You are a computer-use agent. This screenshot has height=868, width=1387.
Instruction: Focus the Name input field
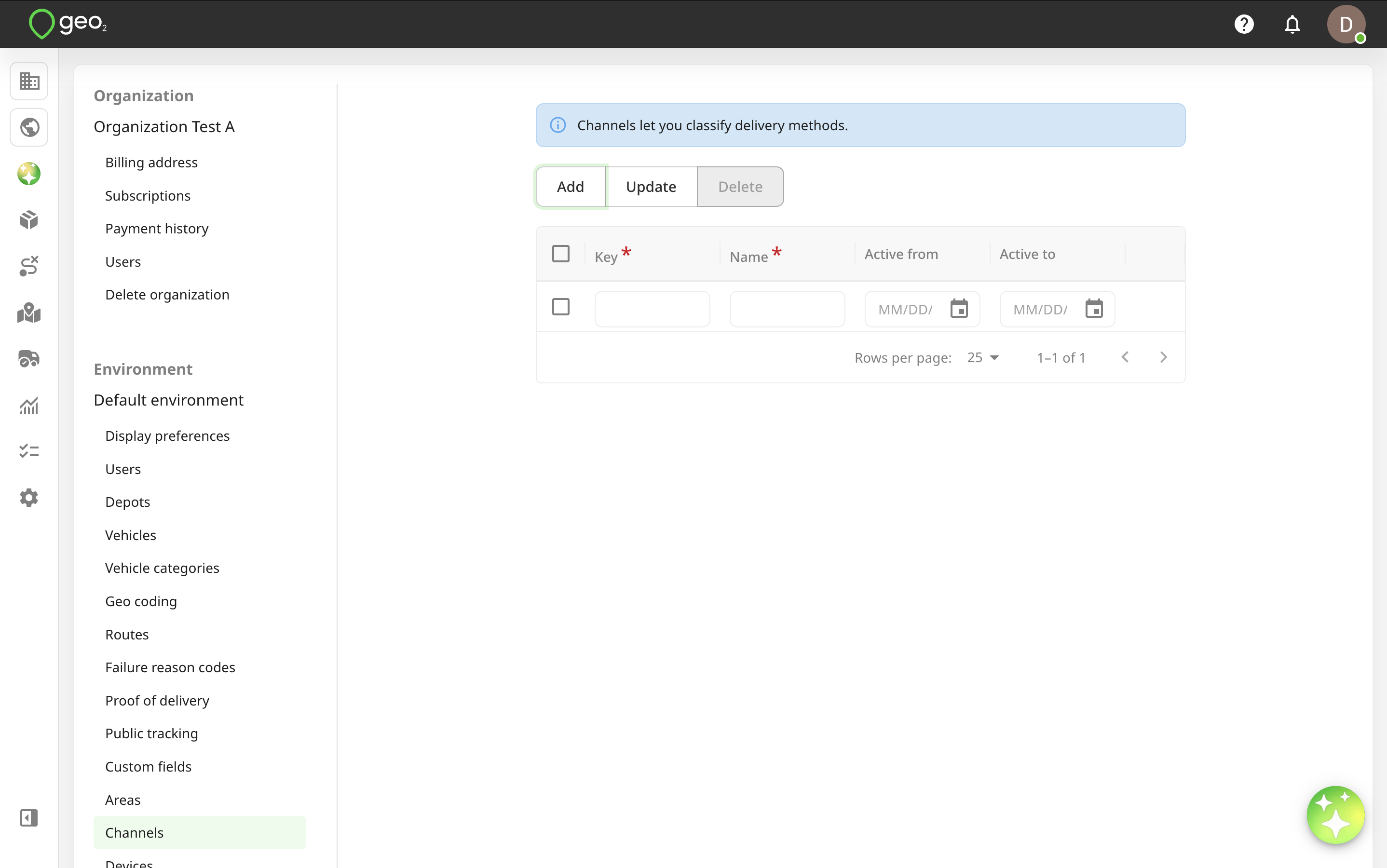[787, 309]
